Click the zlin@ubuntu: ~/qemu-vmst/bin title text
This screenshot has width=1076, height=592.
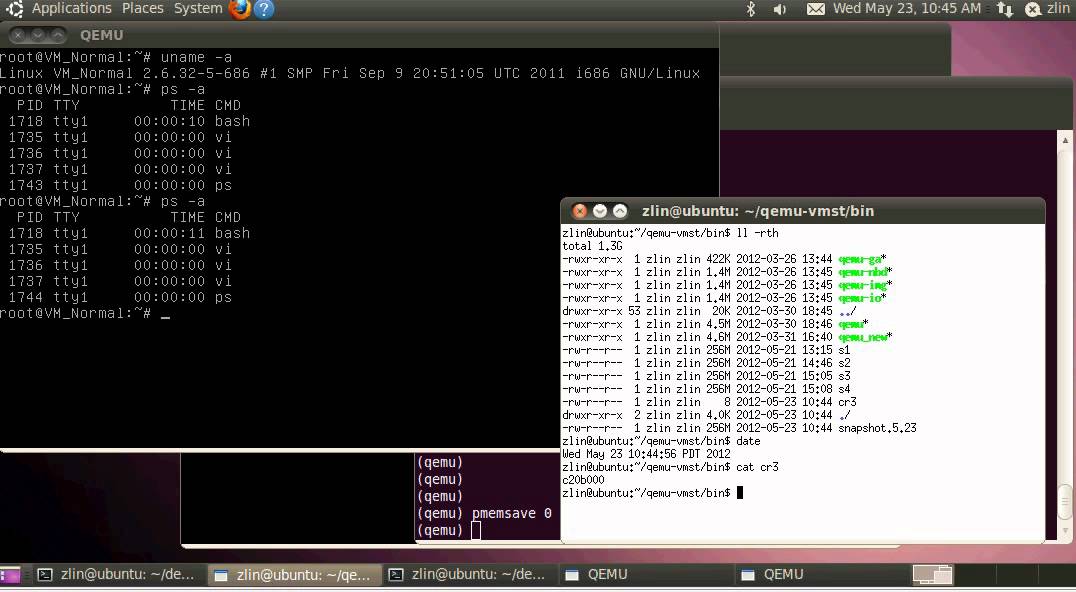[758, 211]
